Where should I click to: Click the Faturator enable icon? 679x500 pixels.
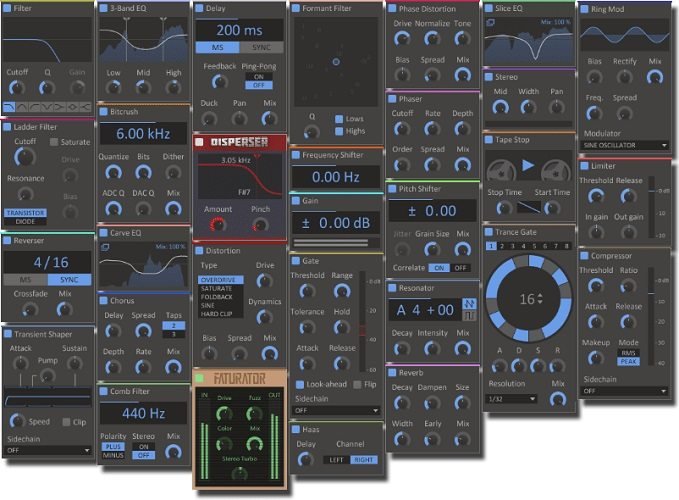(201, 379)
